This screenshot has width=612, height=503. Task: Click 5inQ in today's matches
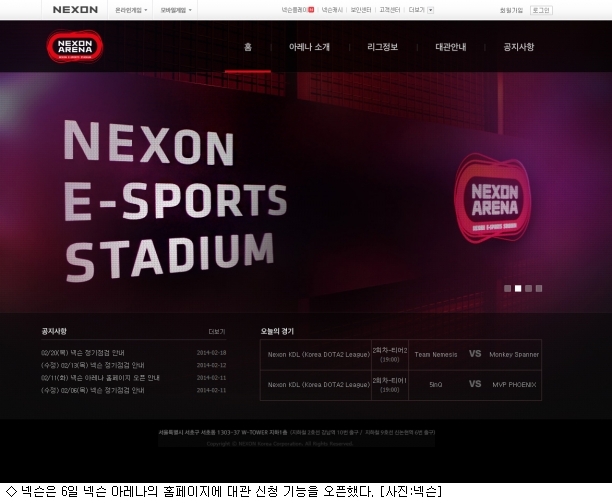coord(436,385)
